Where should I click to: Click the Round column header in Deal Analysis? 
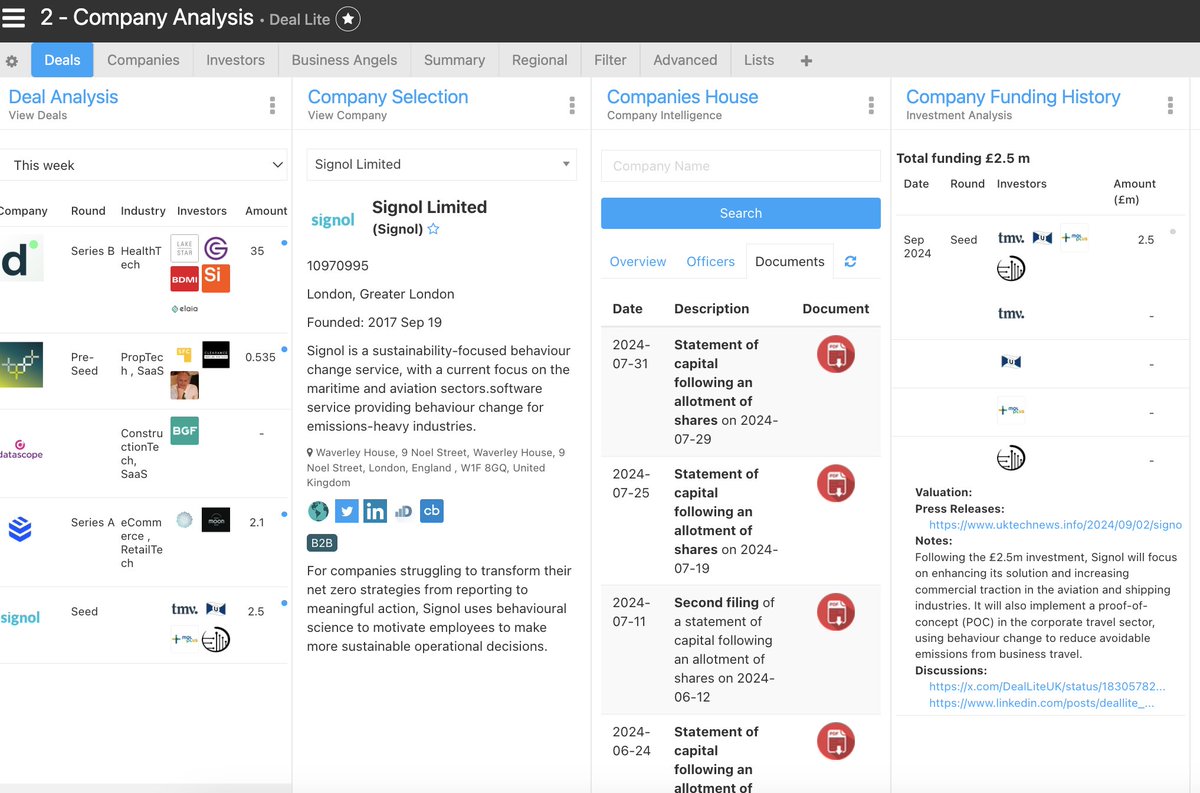pyautogui.click(x=88, y=211)
